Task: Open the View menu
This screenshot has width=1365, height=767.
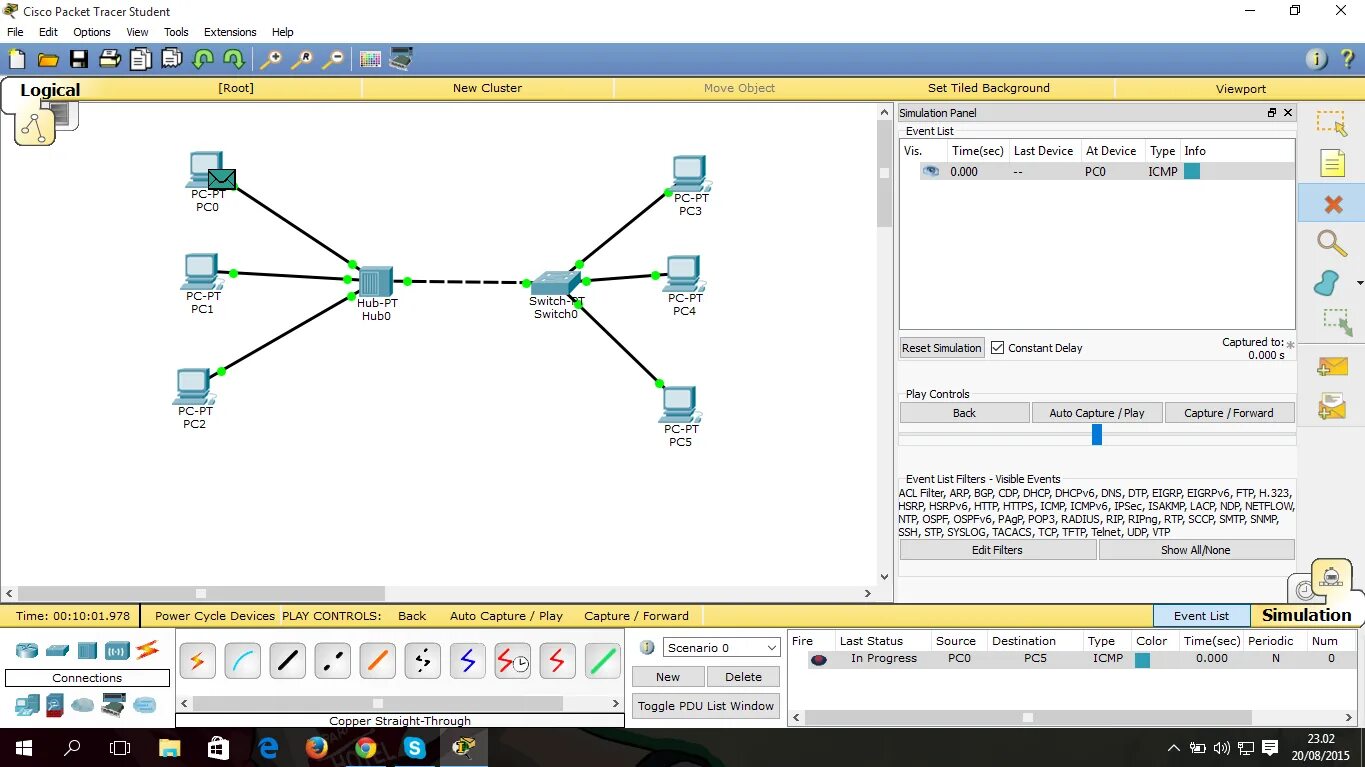Action: pos(137,32)
